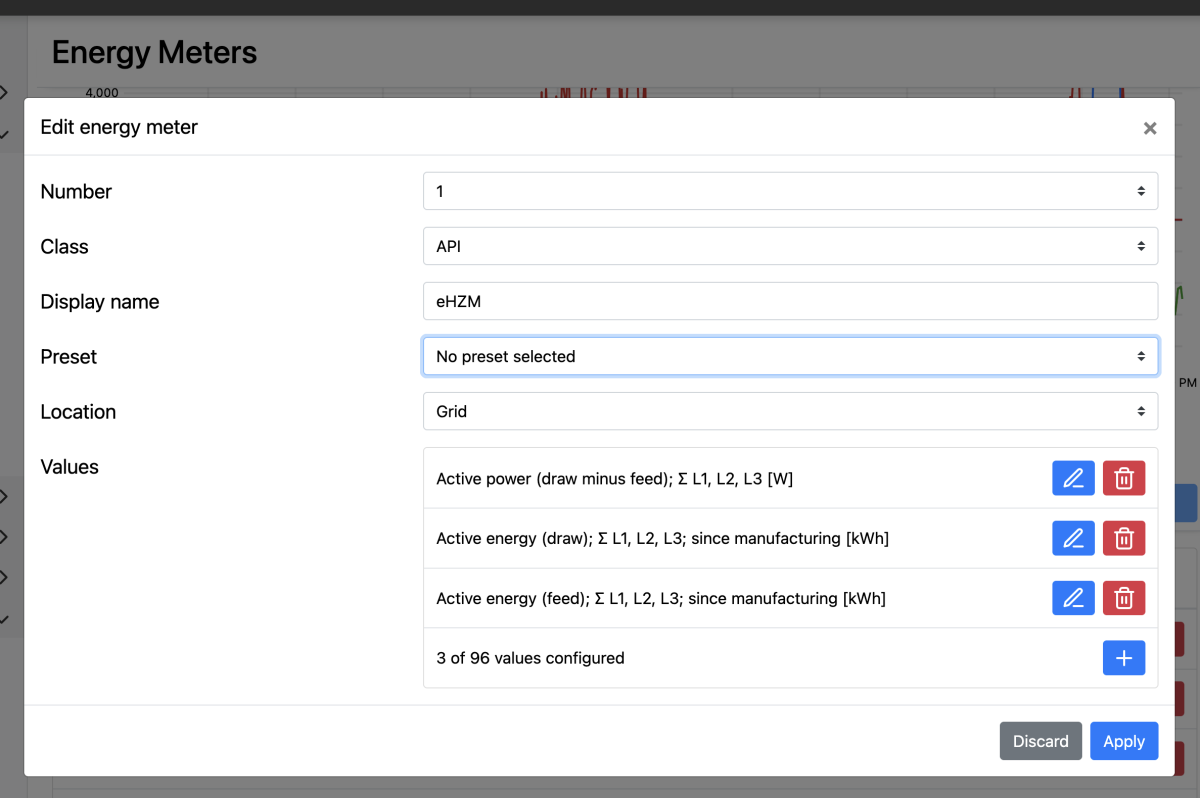The height and width of the screenshot is (798, 1200).
Task: Edit the Active energy (draw) value
Action: [1073, 539]
